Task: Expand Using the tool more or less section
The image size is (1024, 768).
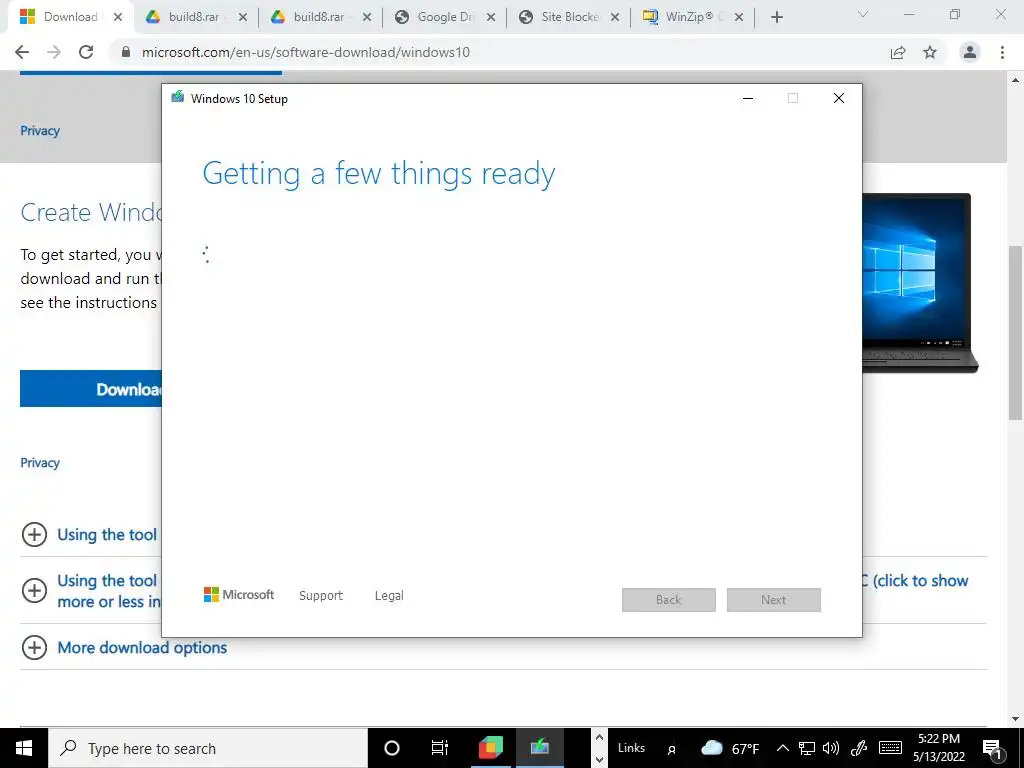Action: pos(35,590)
